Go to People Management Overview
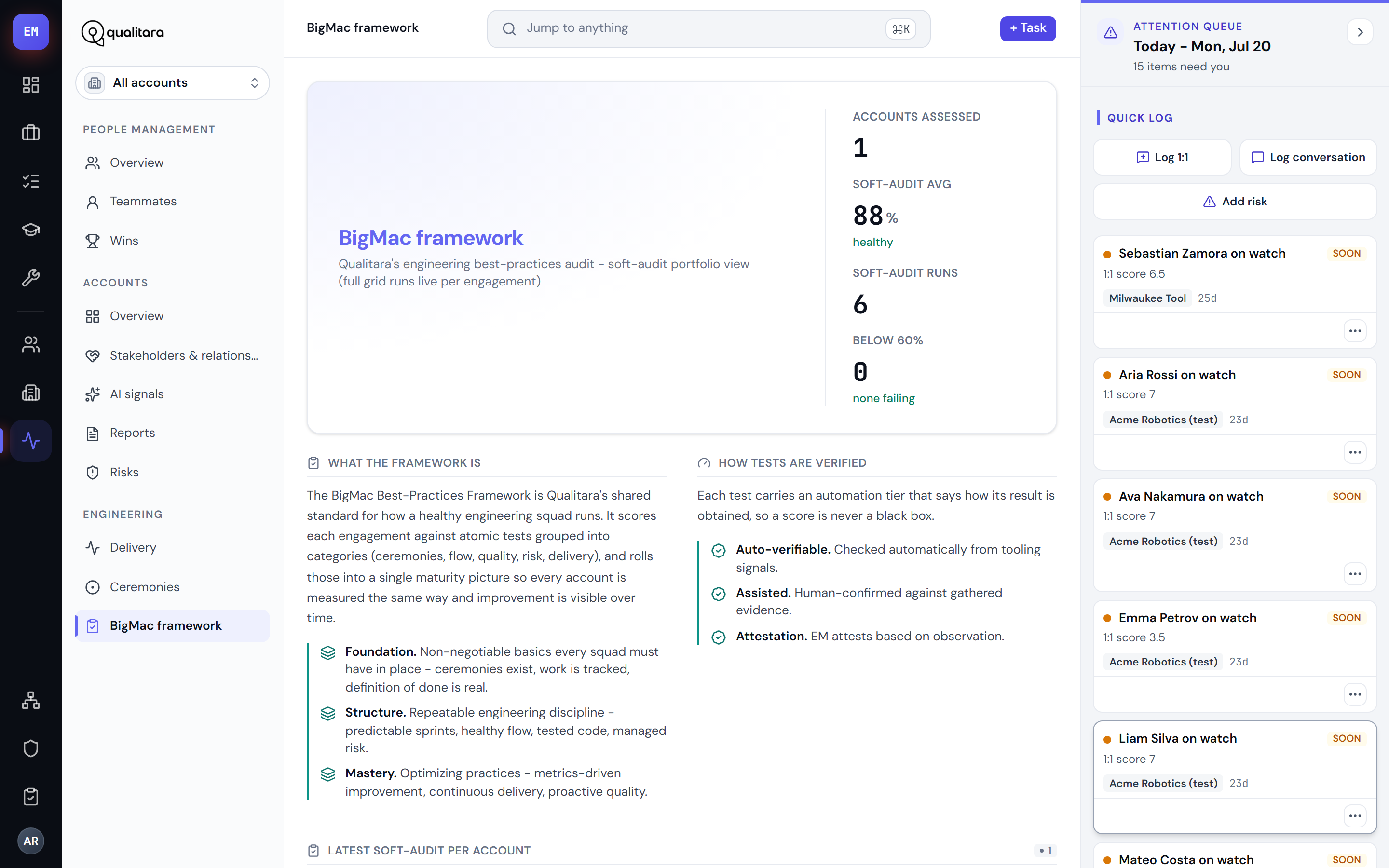This screenshot has width=1389, height=868. [173, 163]
